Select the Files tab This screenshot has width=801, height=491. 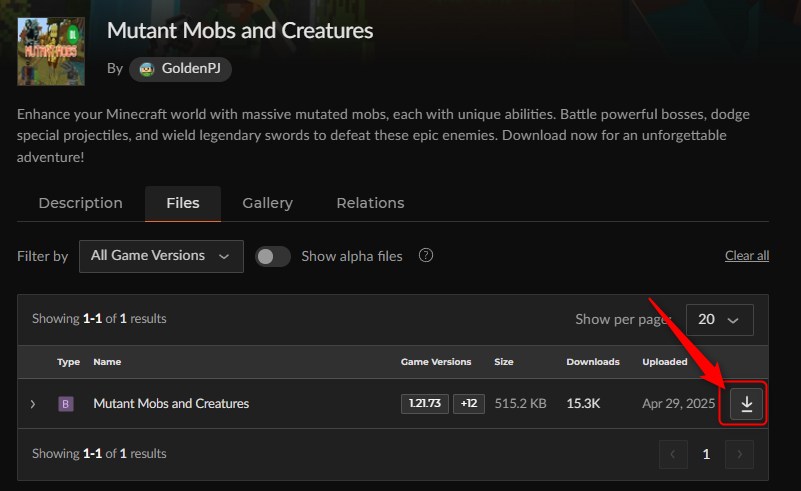[183, 203]
